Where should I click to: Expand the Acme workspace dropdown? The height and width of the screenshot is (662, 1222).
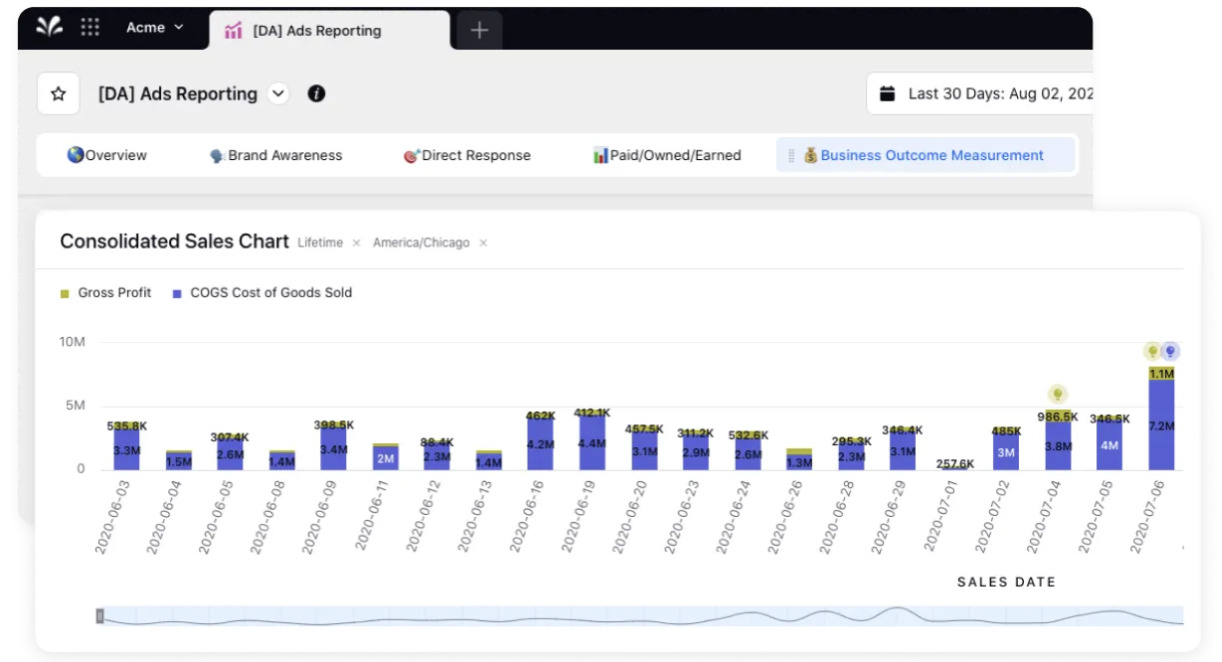155,28
